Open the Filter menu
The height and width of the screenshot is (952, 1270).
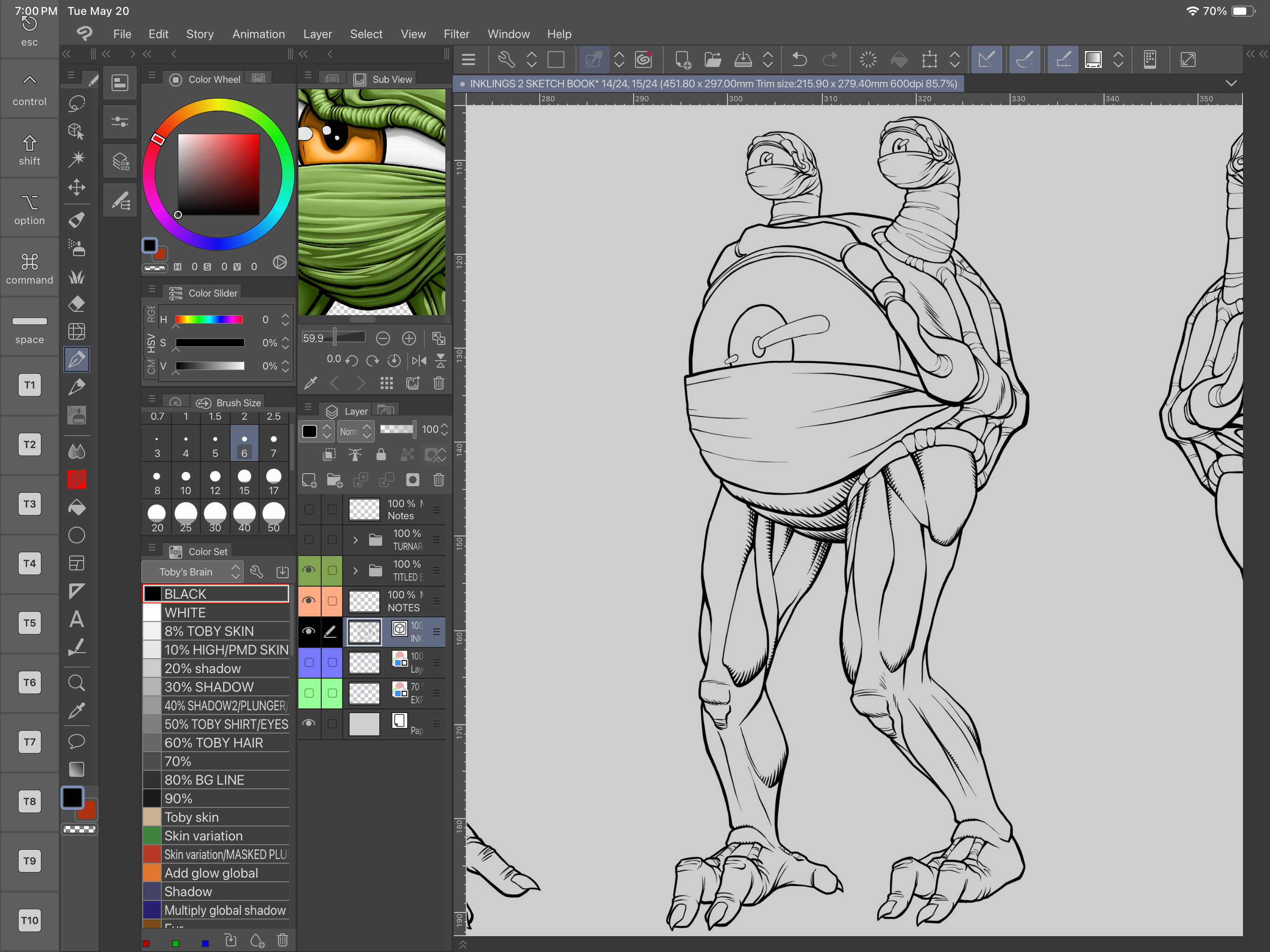click(x=456, y=34)
